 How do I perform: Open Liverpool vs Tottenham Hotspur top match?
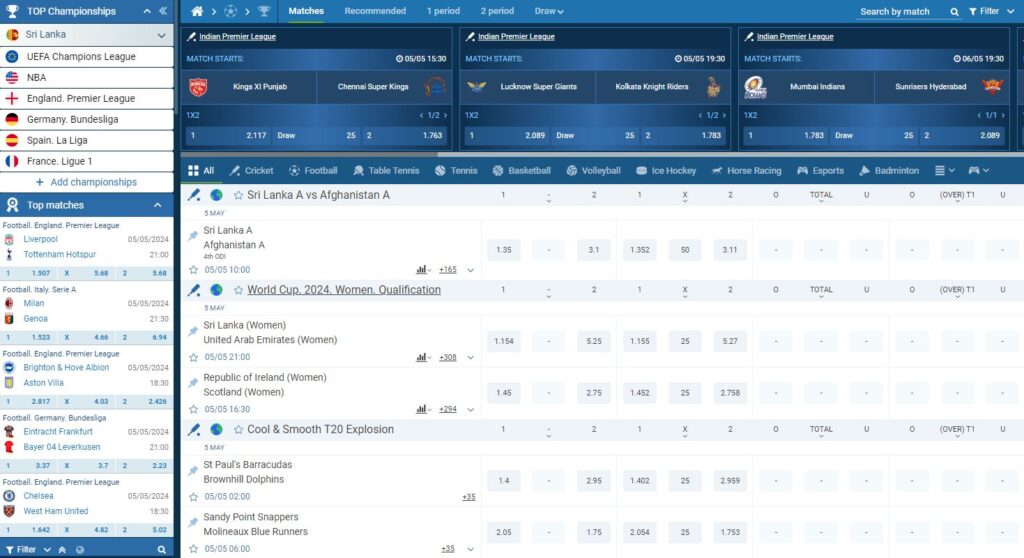[x=87, y=247]
